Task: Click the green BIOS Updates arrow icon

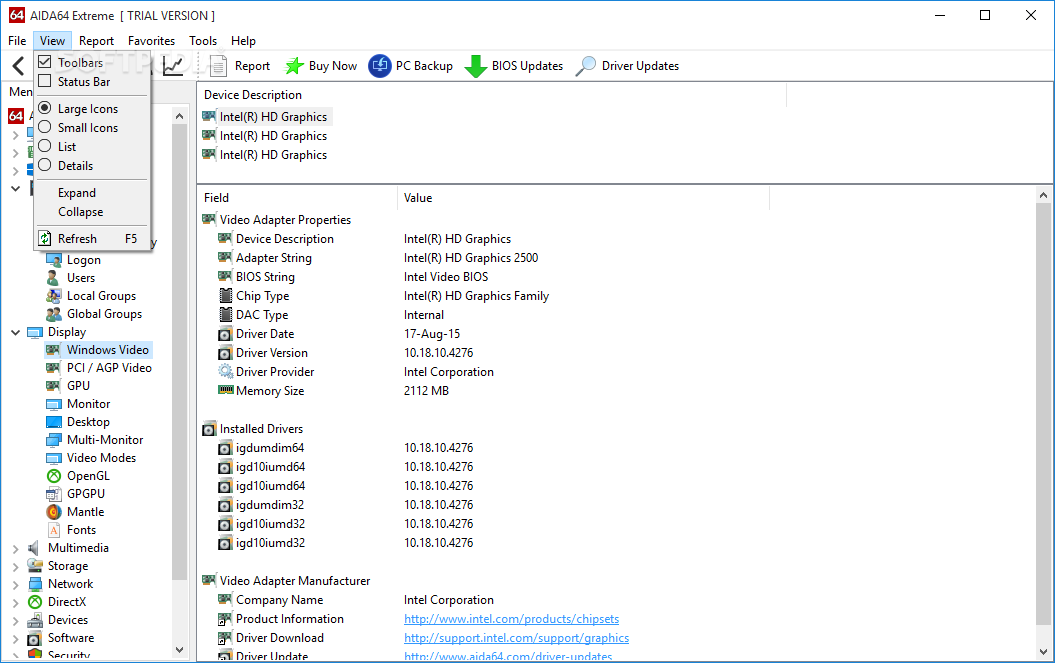Action: (476, 66)
